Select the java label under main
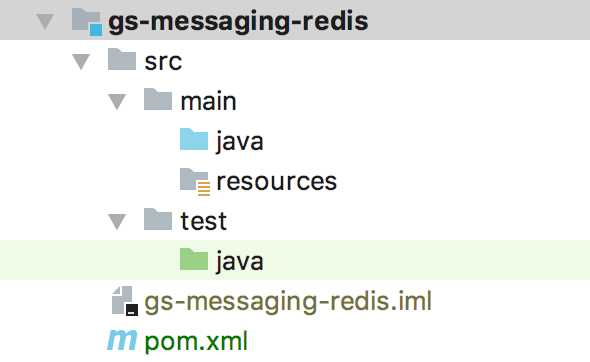 pos(240,142)
